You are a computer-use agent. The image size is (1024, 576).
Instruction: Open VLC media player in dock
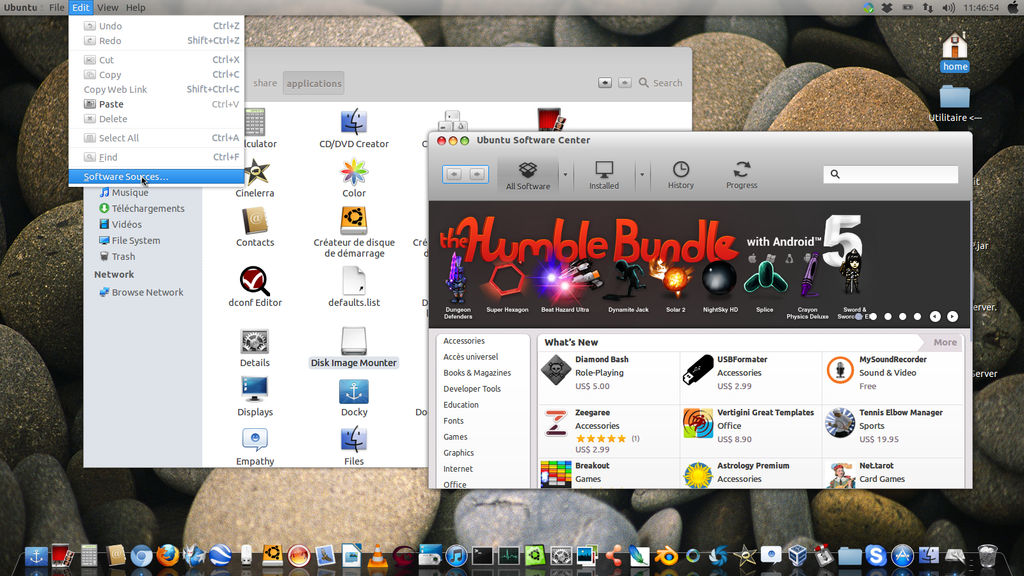(x=377, y=556)
